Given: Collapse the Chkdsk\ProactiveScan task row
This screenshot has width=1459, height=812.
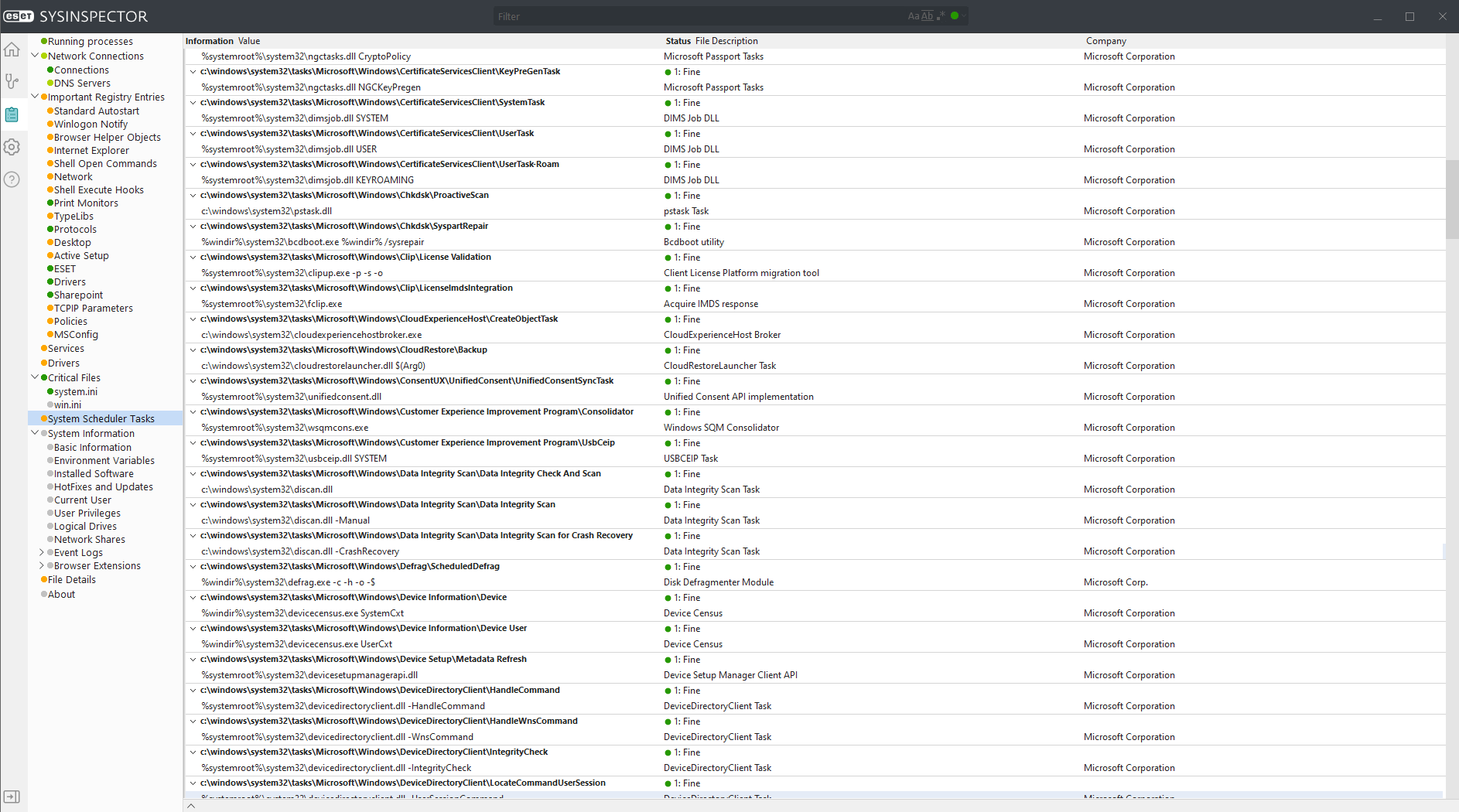Looking at the screenshot, I should (193, 195).
